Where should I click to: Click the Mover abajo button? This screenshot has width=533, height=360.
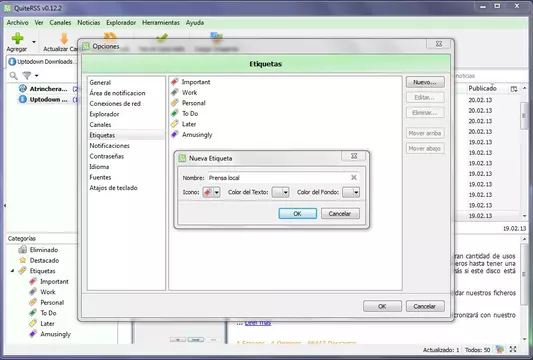click(425, 149)
